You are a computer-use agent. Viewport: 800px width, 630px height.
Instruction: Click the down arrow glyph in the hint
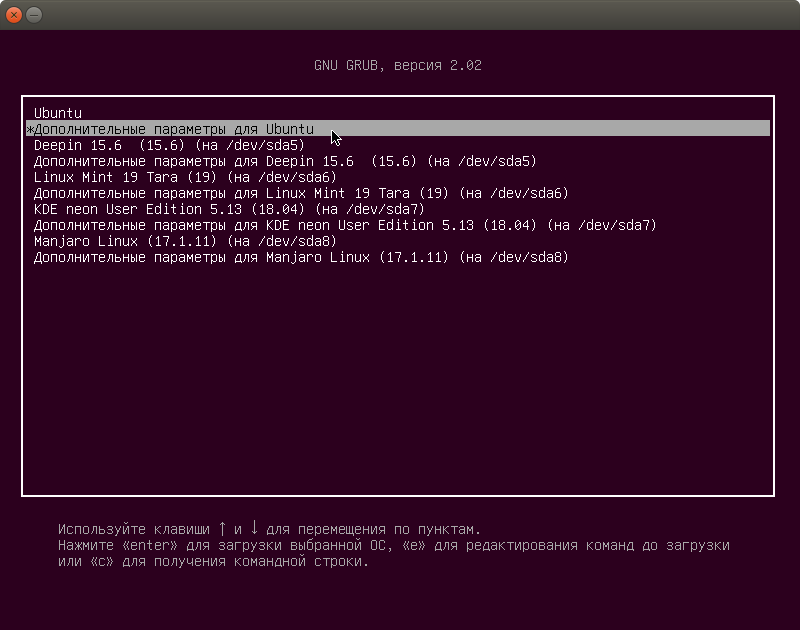coord(254,528)
